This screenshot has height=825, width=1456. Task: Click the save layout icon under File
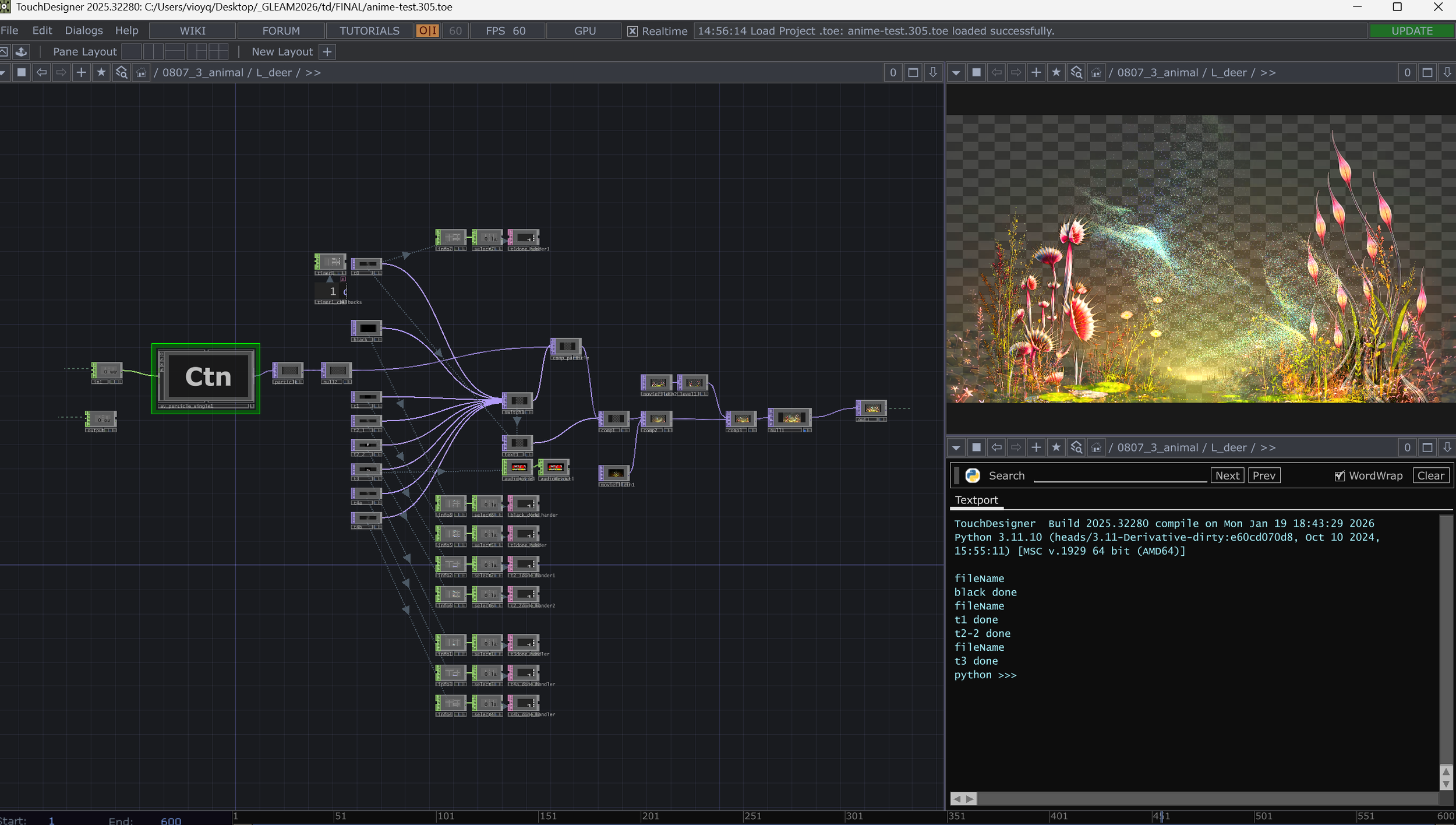click(22, 52)
